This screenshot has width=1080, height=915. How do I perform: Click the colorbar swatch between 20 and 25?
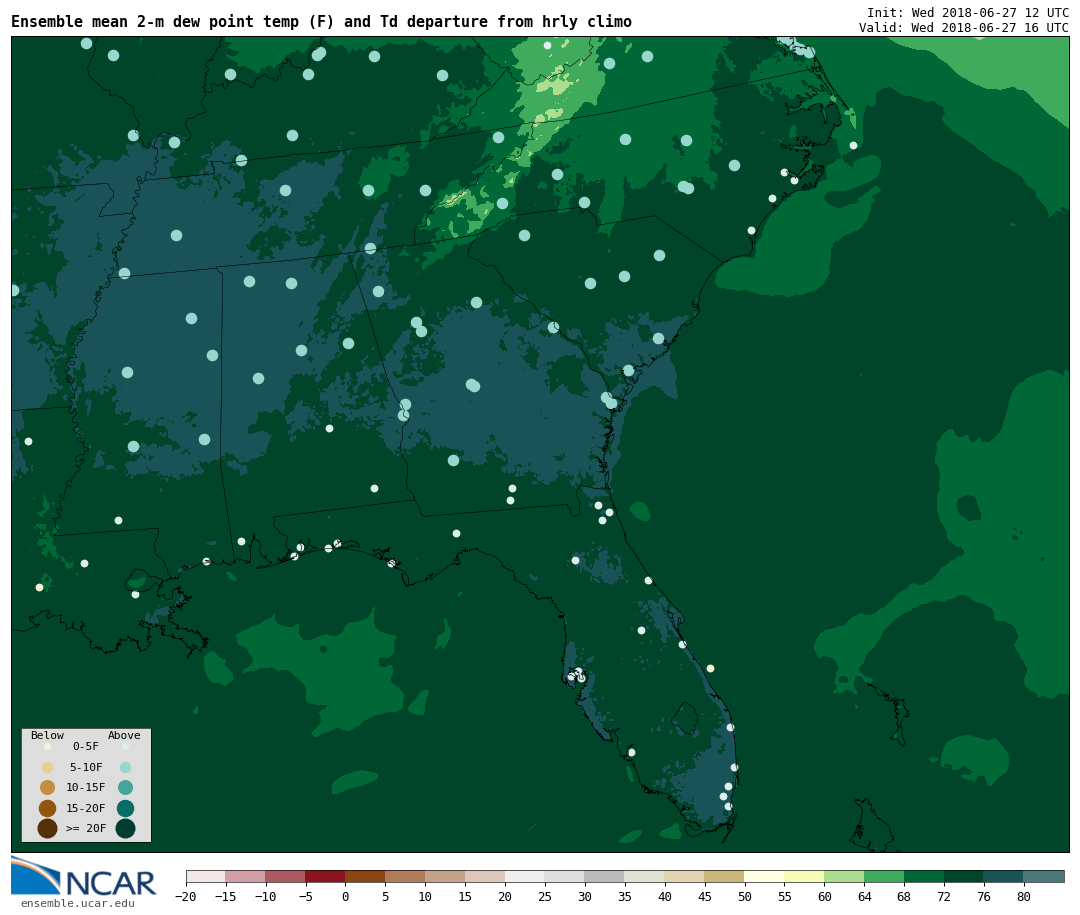525,876
